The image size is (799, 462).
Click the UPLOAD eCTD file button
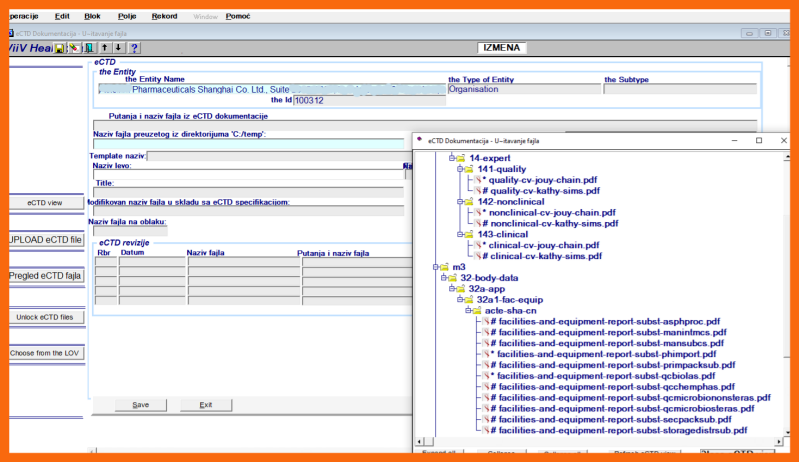[44, 240]
